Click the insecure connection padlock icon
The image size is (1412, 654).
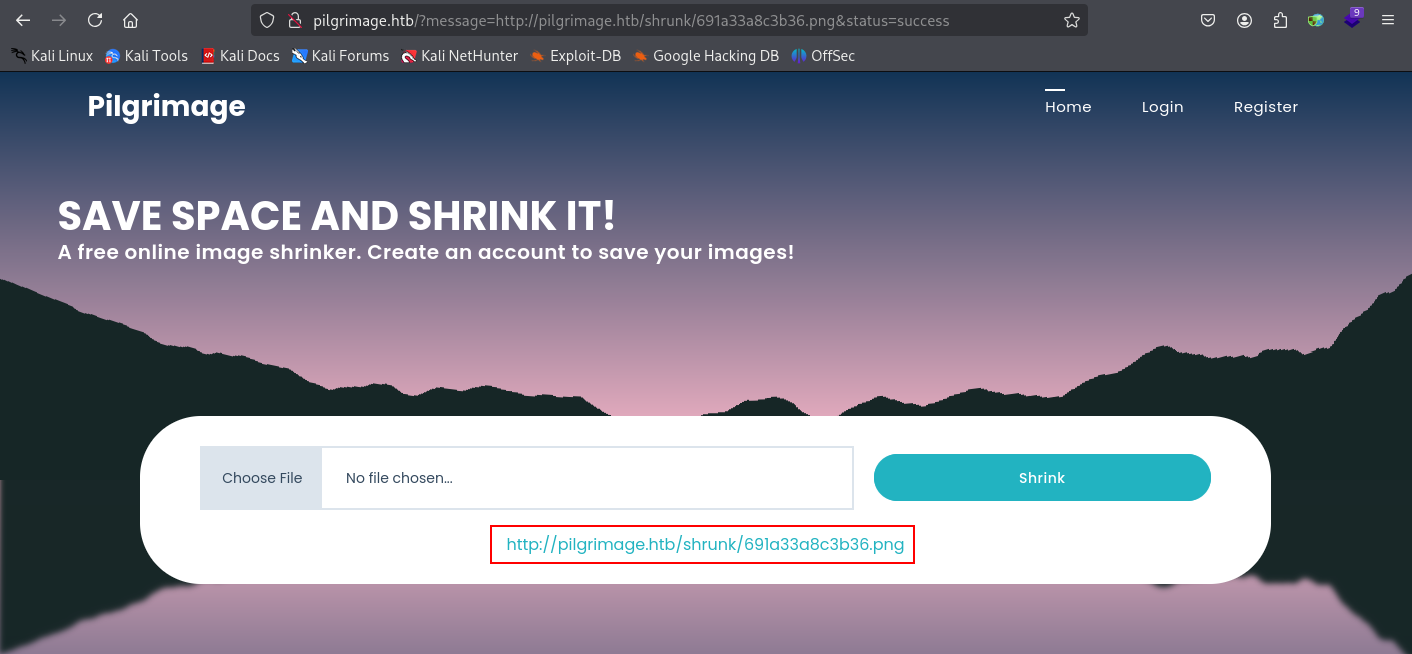[294, 20]
